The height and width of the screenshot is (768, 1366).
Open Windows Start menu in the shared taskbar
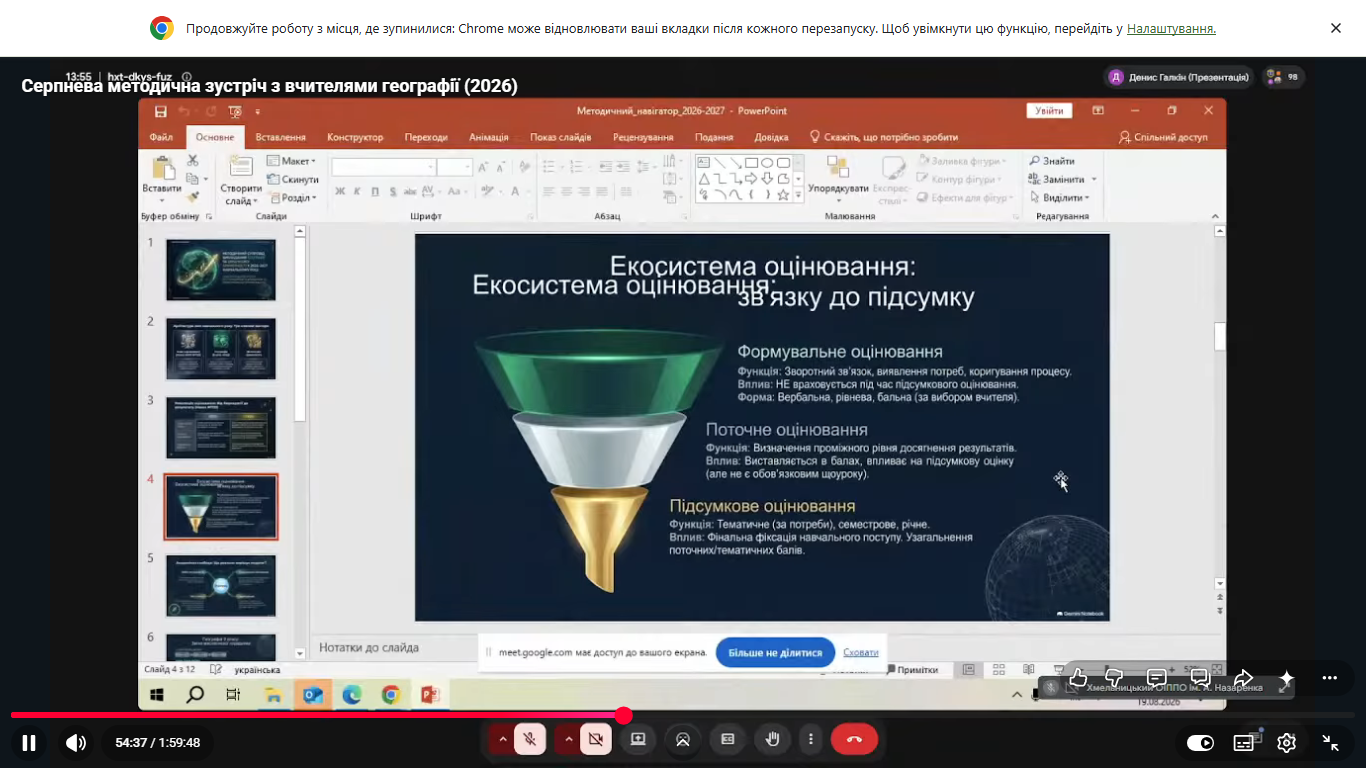(x=158, y=694)
